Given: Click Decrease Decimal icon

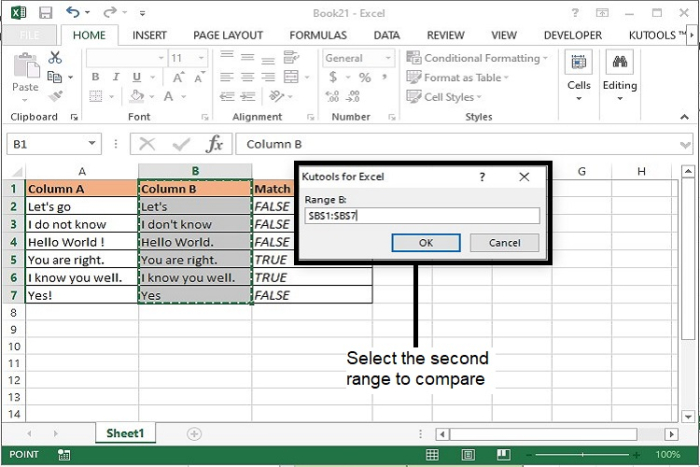Looking at the screenshot, I should tap(353, 96).
